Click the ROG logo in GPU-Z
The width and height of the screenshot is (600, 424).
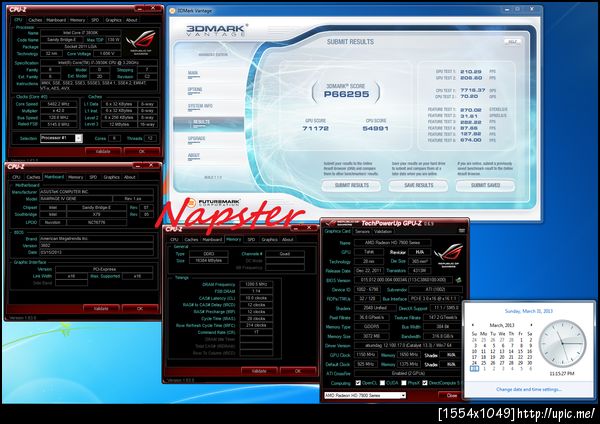pyautogui.click(x=448, y=254)
